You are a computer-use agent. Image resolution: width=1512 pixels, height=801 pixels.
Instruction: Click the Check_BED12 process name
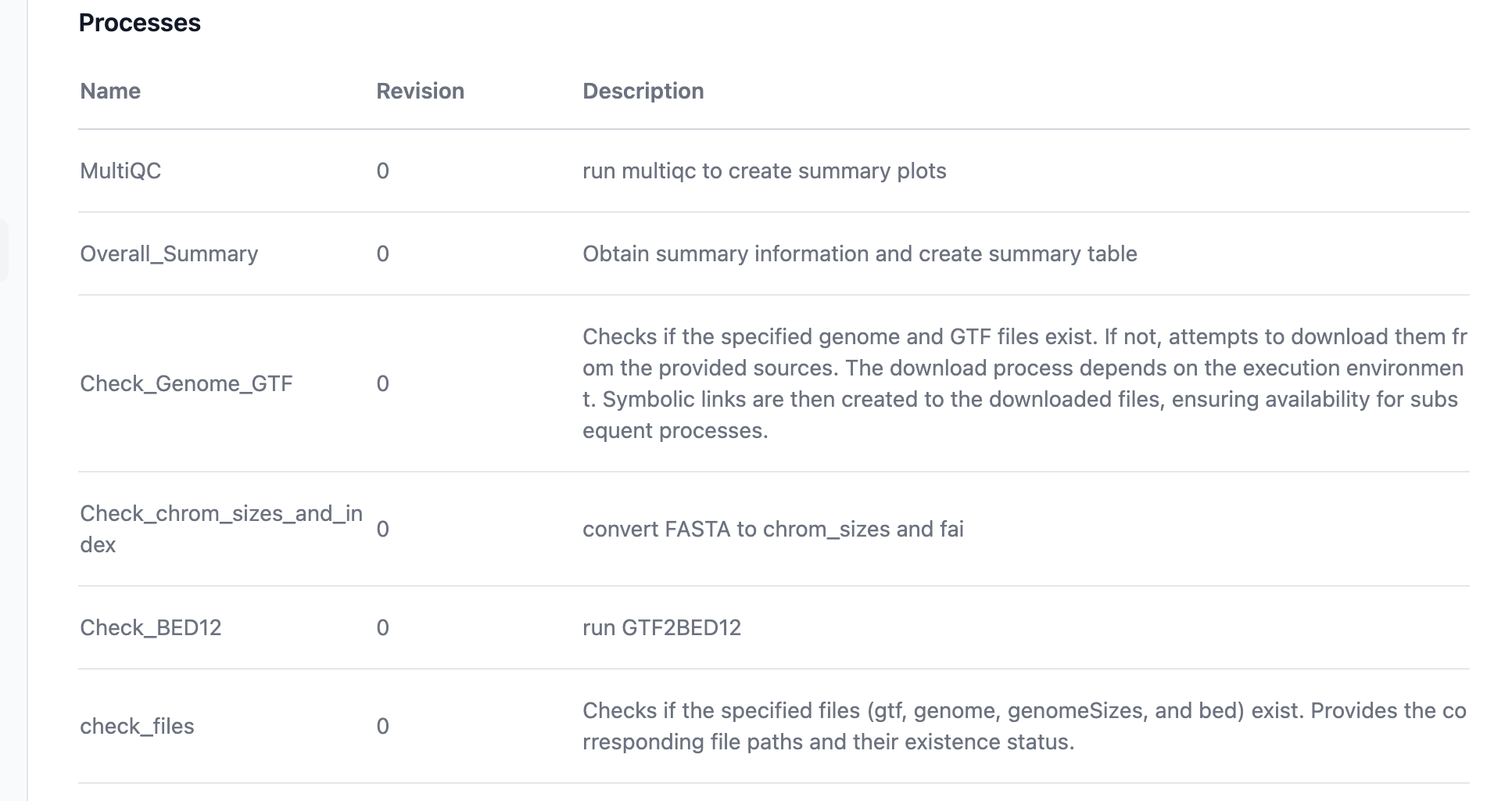pos(151,627)
